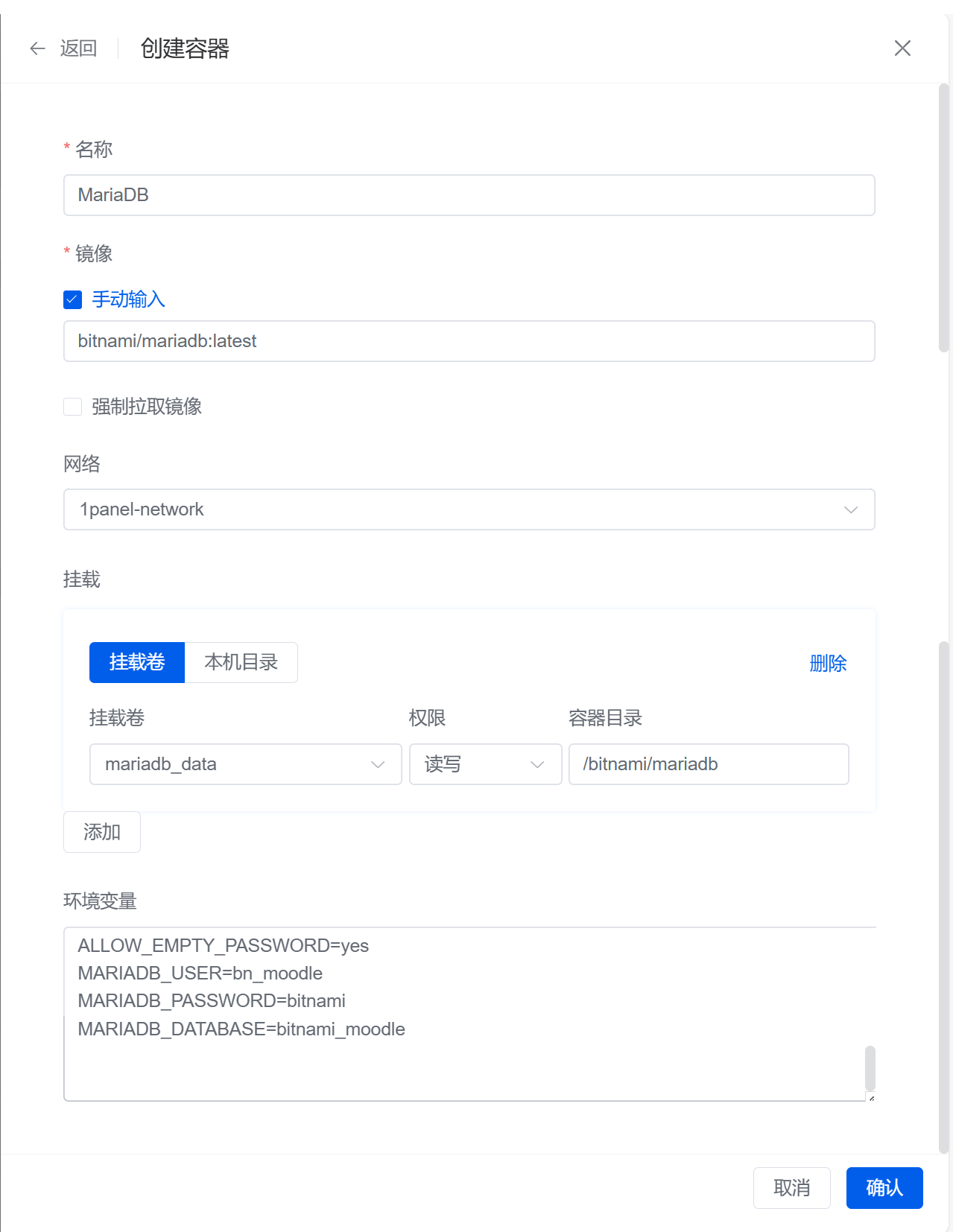This screenshot has width=953, height=1232.
Task: Click the 取消 cancel button
Action: [x=792, y=1188]
